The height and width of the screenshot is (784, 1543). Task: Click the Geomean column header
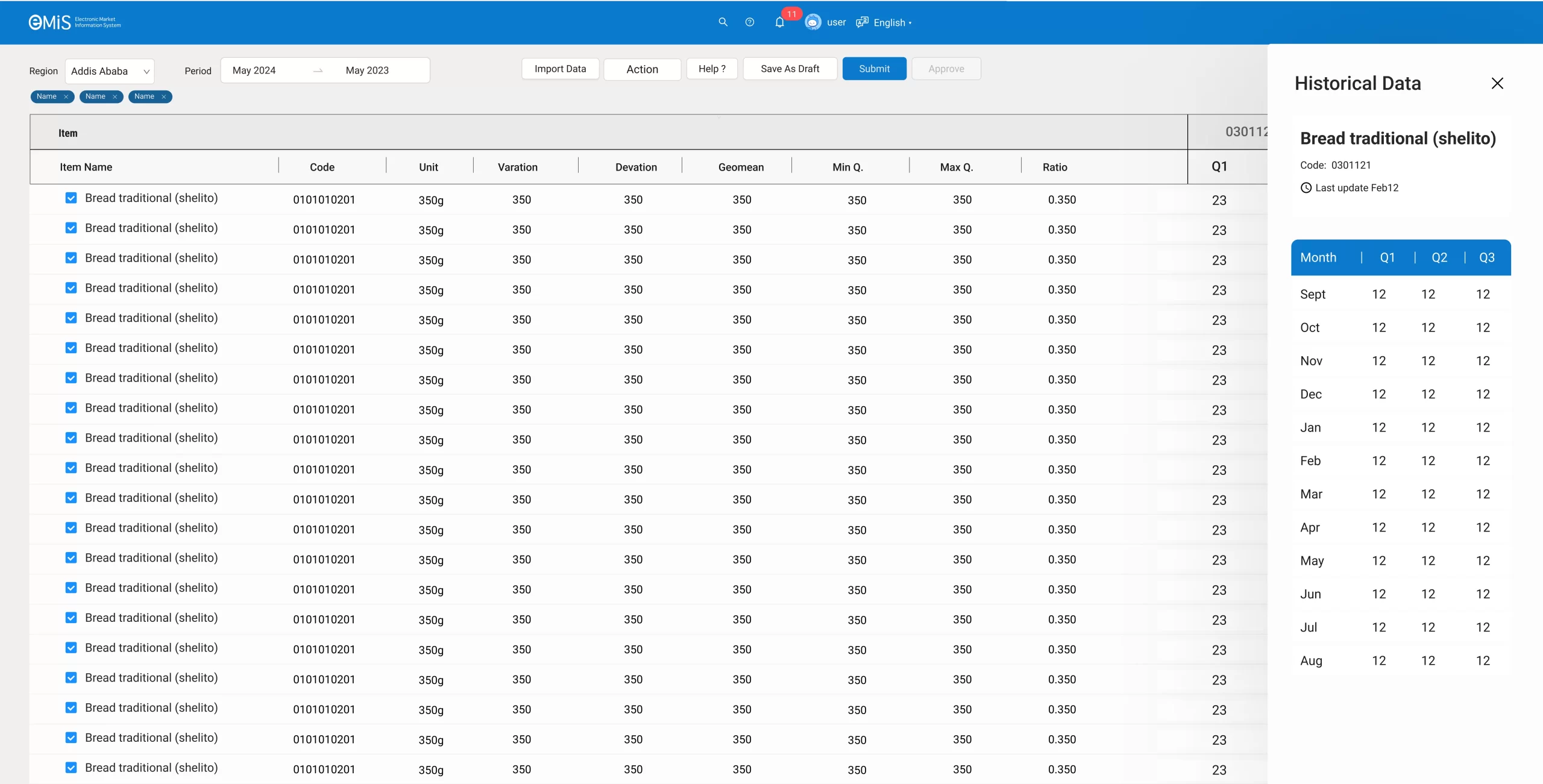[x=741, y=168]
